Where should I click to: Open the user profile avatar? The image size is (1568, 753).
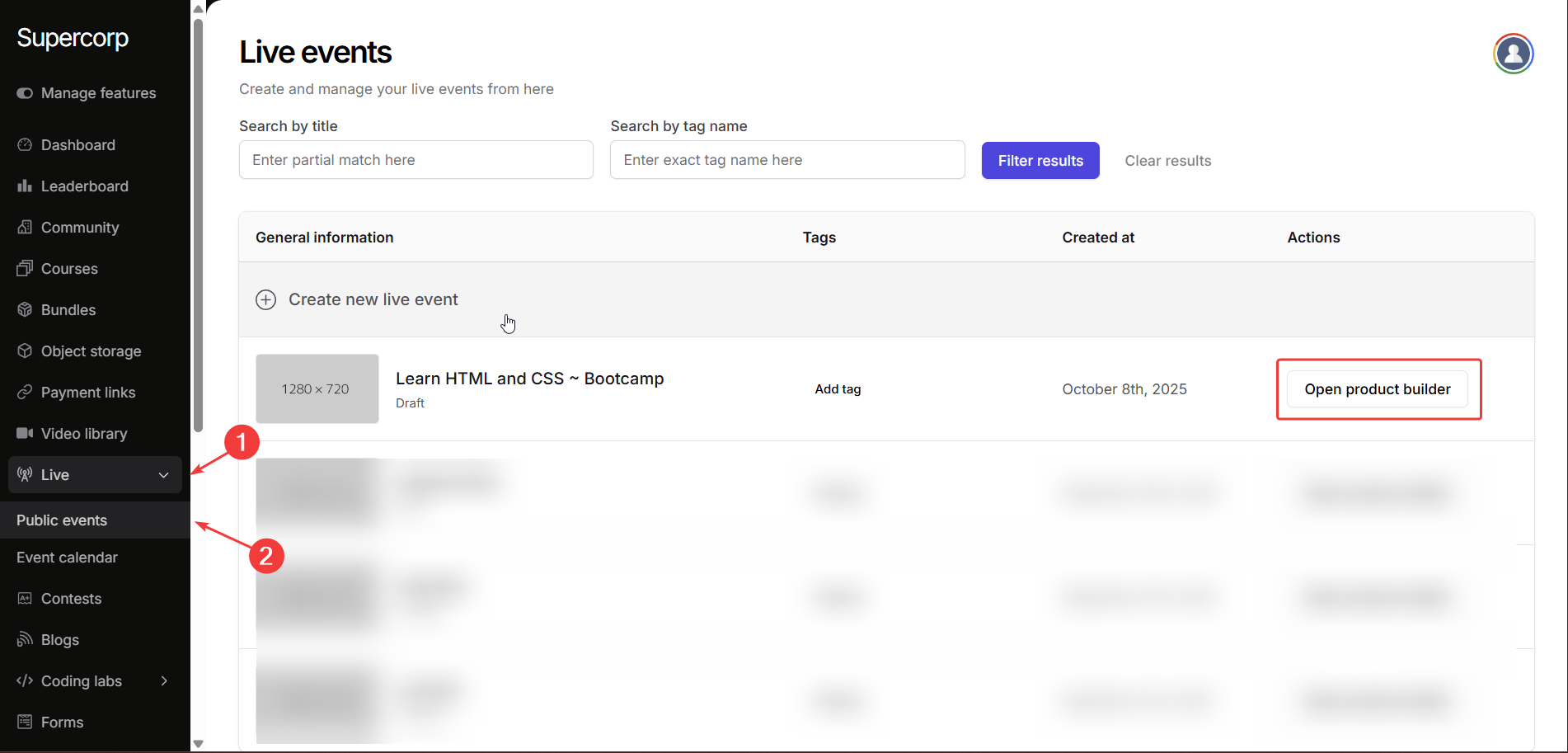point(1513,54)
